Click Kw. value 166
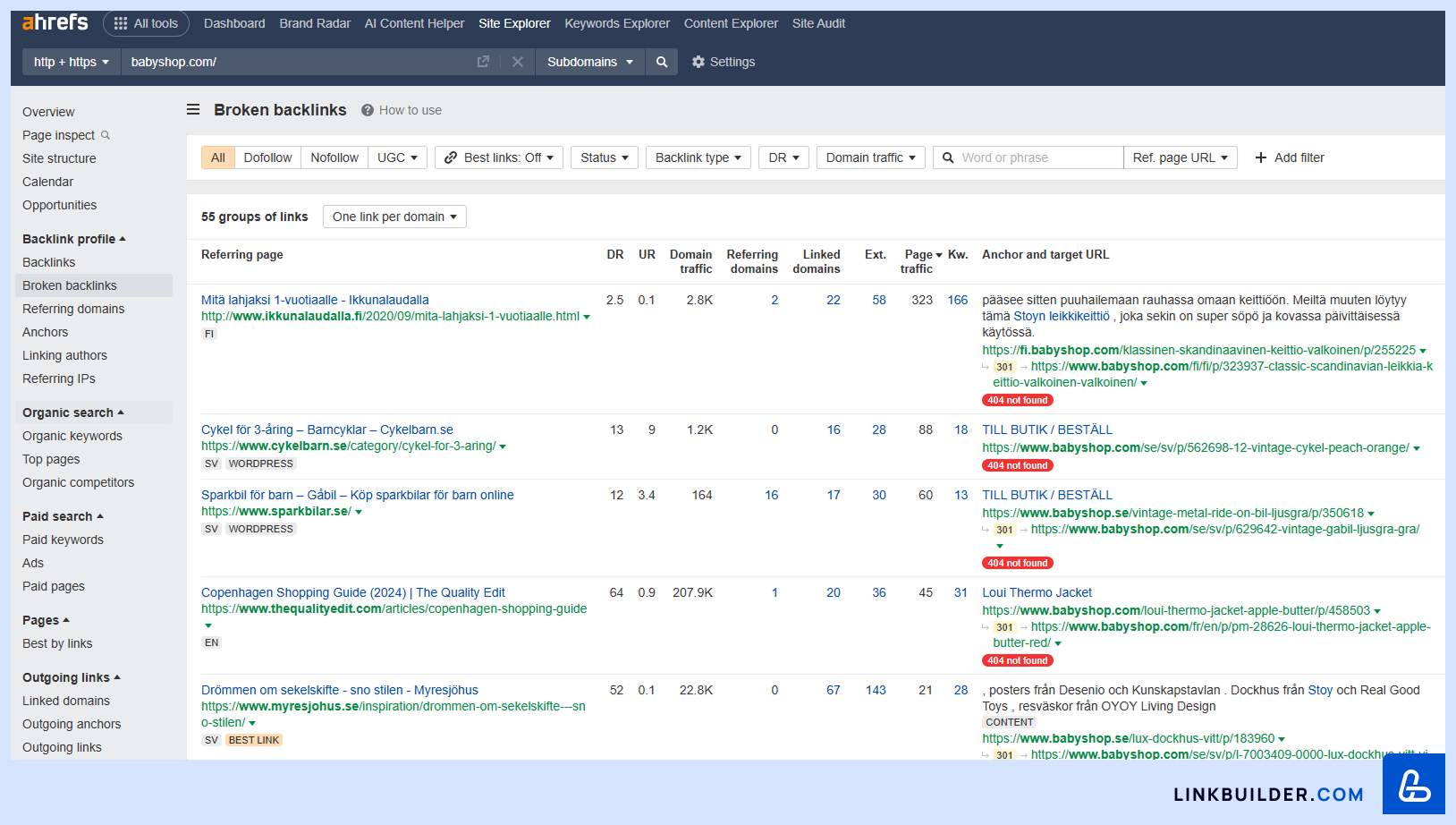 [957, 300]
